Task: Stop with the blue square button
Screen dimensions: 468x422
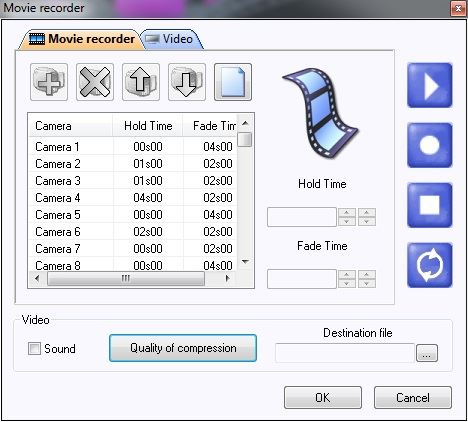Action: tap(430, 205)
